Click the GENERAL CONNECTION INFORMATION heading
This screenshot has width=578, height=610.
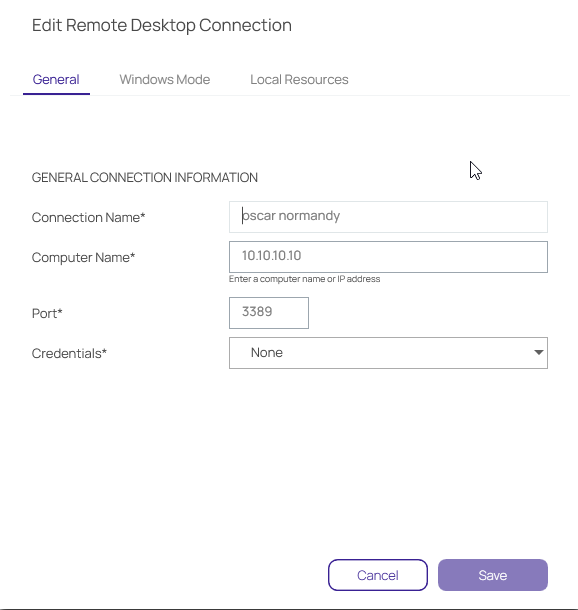point(145,177)
